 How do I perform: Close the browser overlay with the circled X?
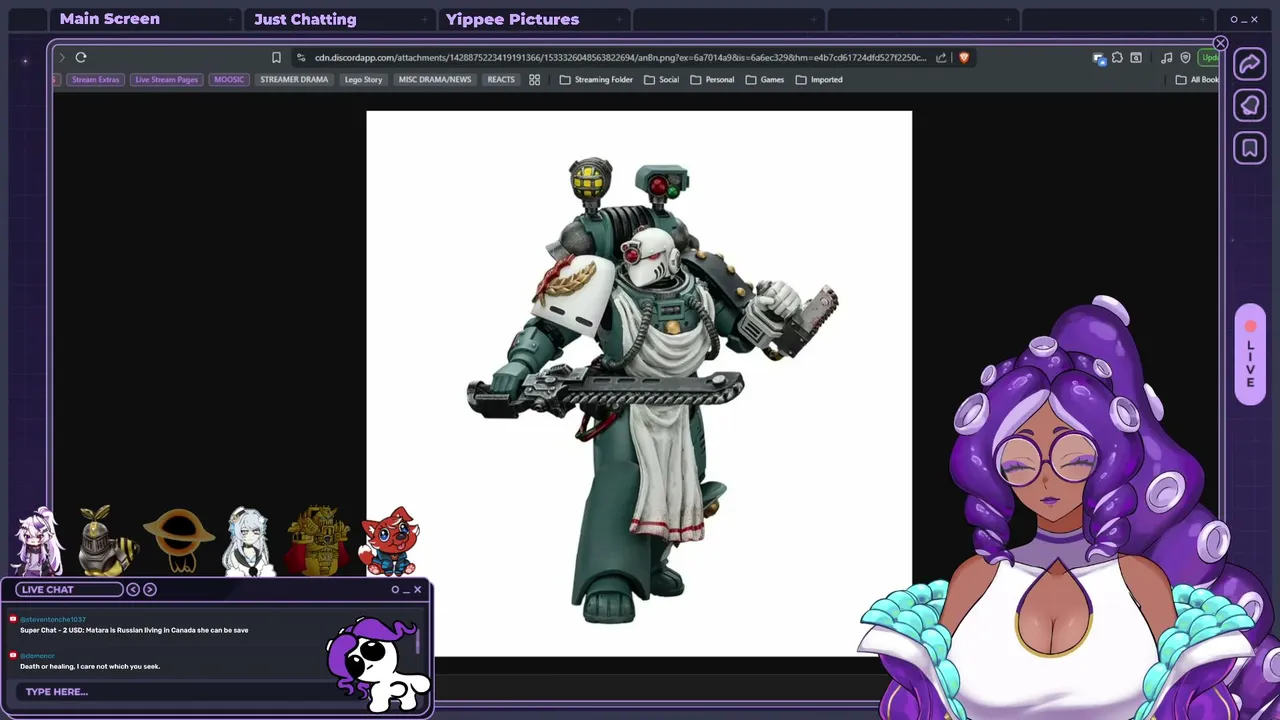[x=1220, y=43]
